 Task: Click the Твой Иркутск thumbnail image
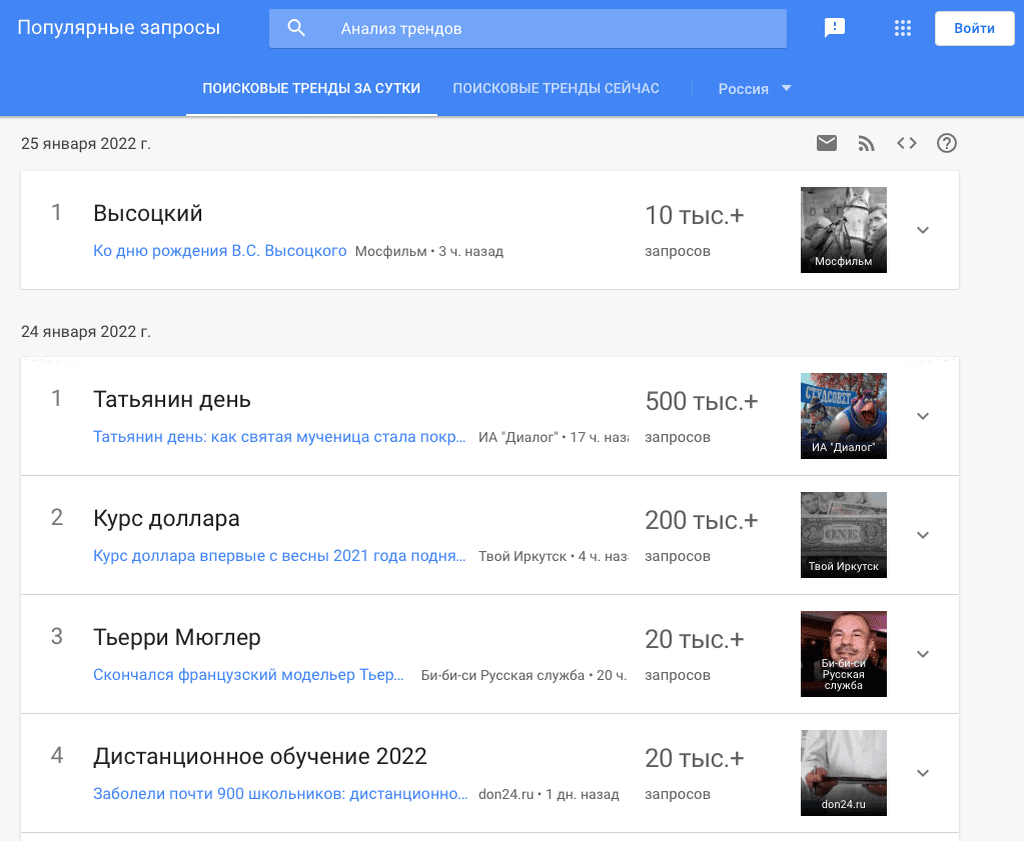(844, 535)
